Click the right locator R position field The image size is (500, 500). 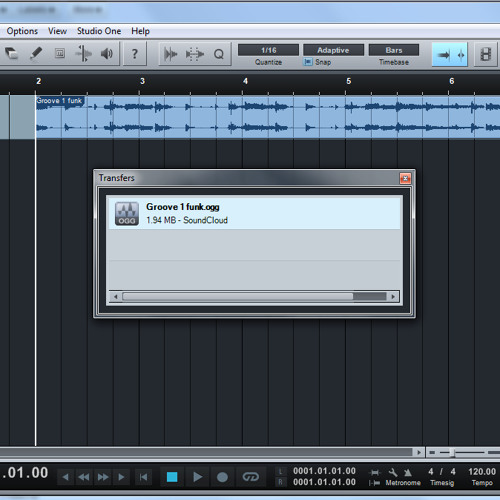tap(324, 482)
